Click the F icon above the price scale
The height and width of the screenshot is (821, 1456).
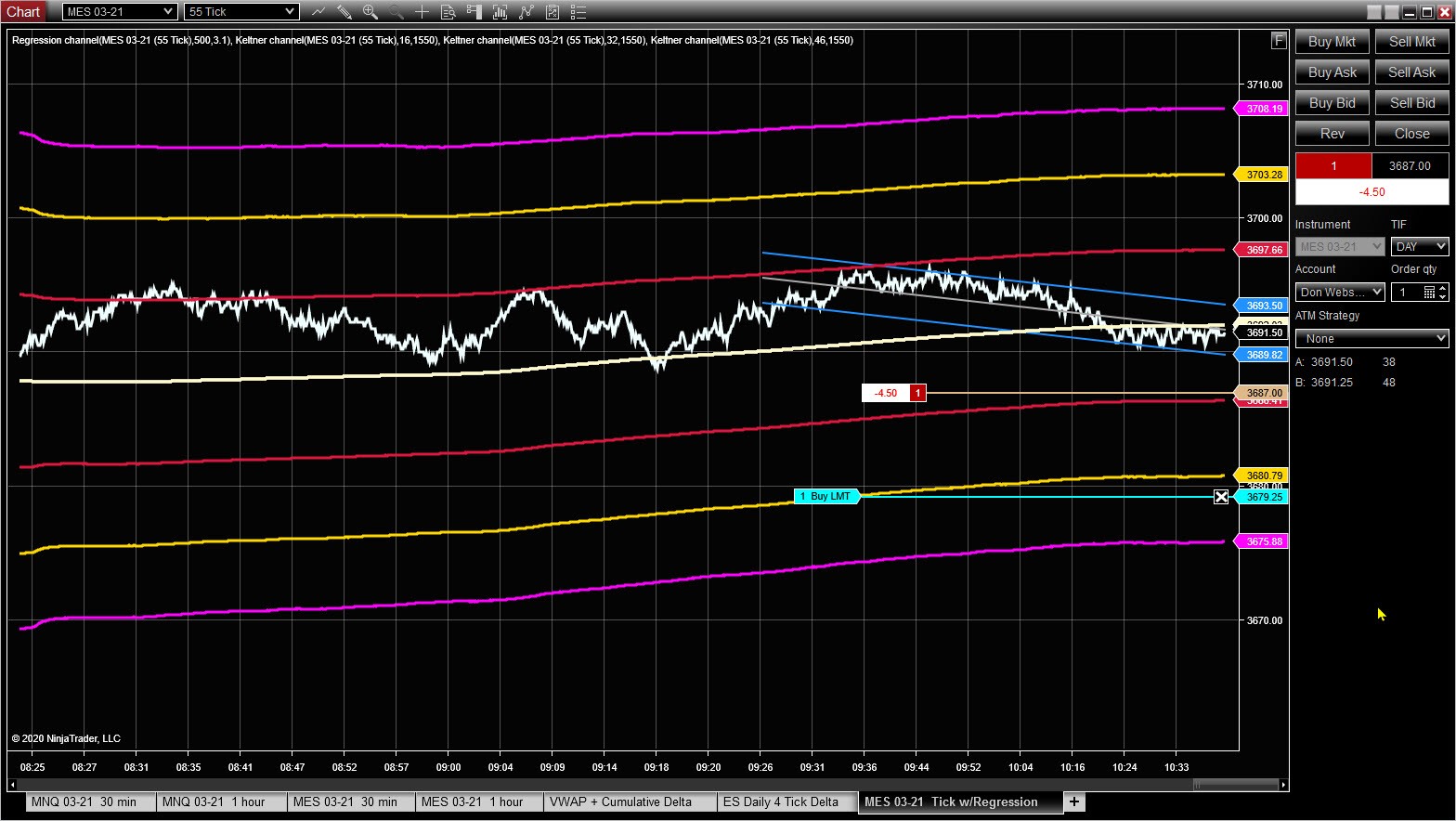[1279, 41]
